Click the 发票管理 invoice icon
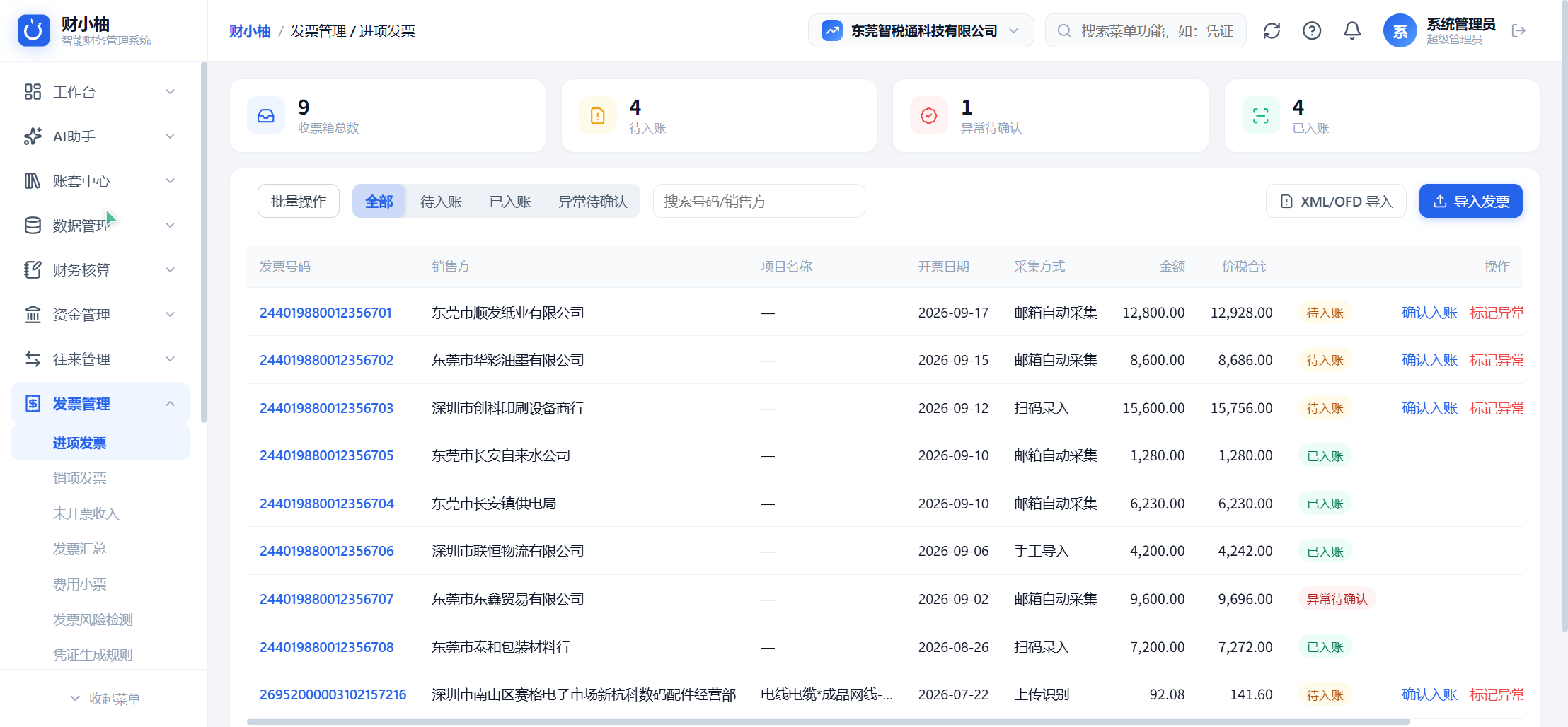Viewport: 1568px width, 727px height. 33,404
